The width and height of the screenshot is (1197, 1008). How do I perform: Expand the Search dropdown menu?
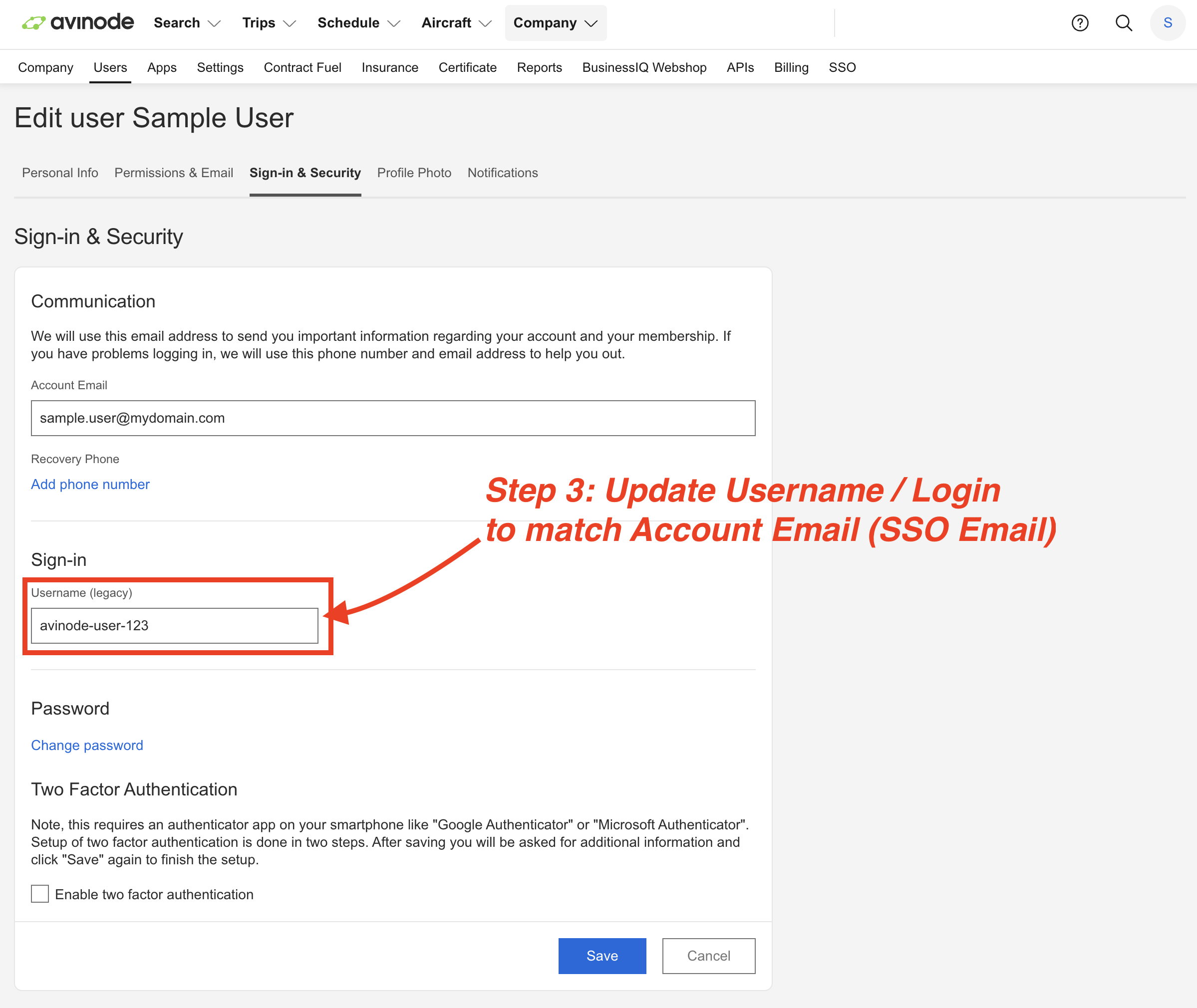click(x=187, y=23)
